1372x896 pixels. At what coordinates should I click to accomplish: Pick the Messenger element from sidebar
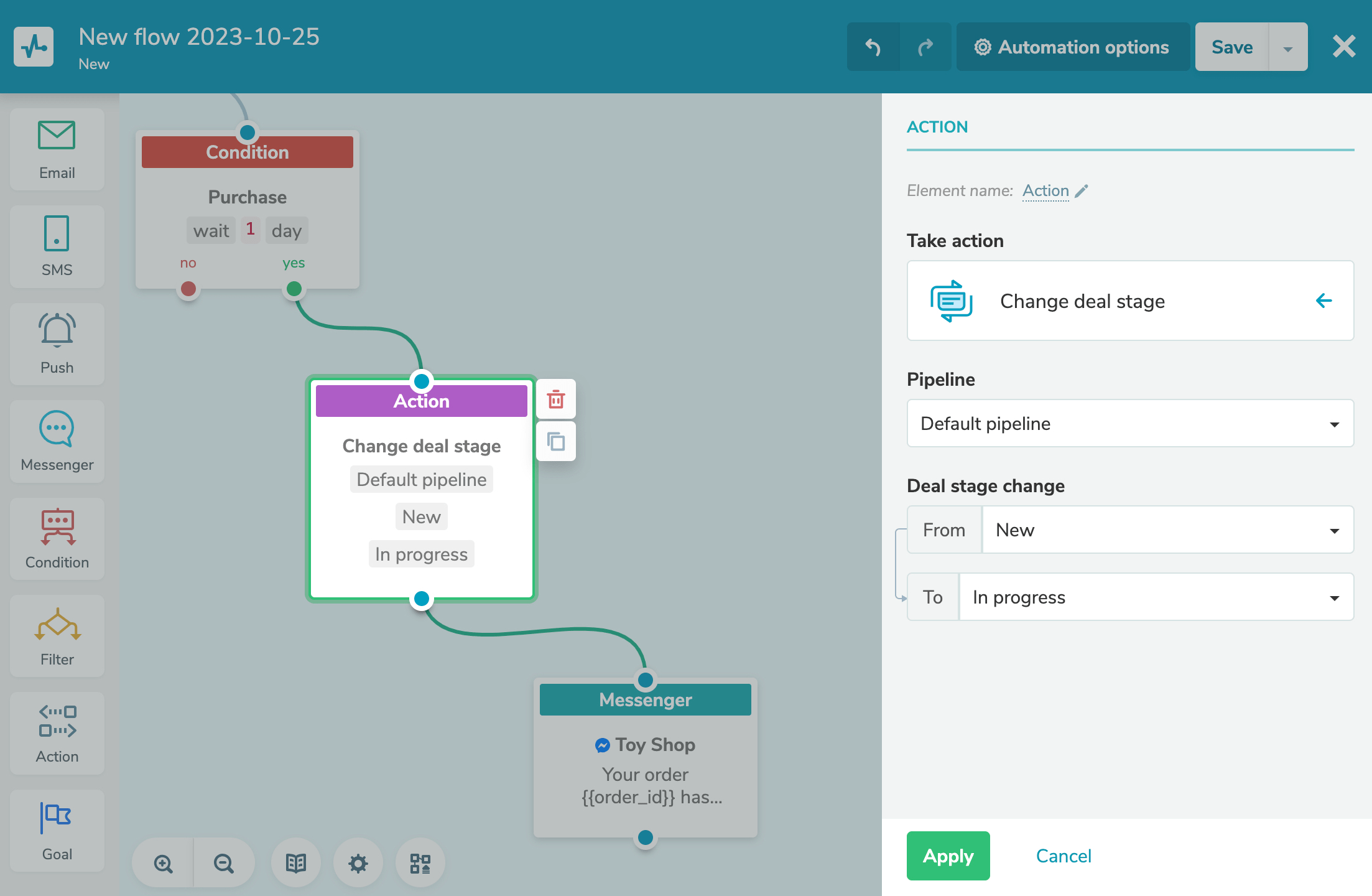coord(57,441)
